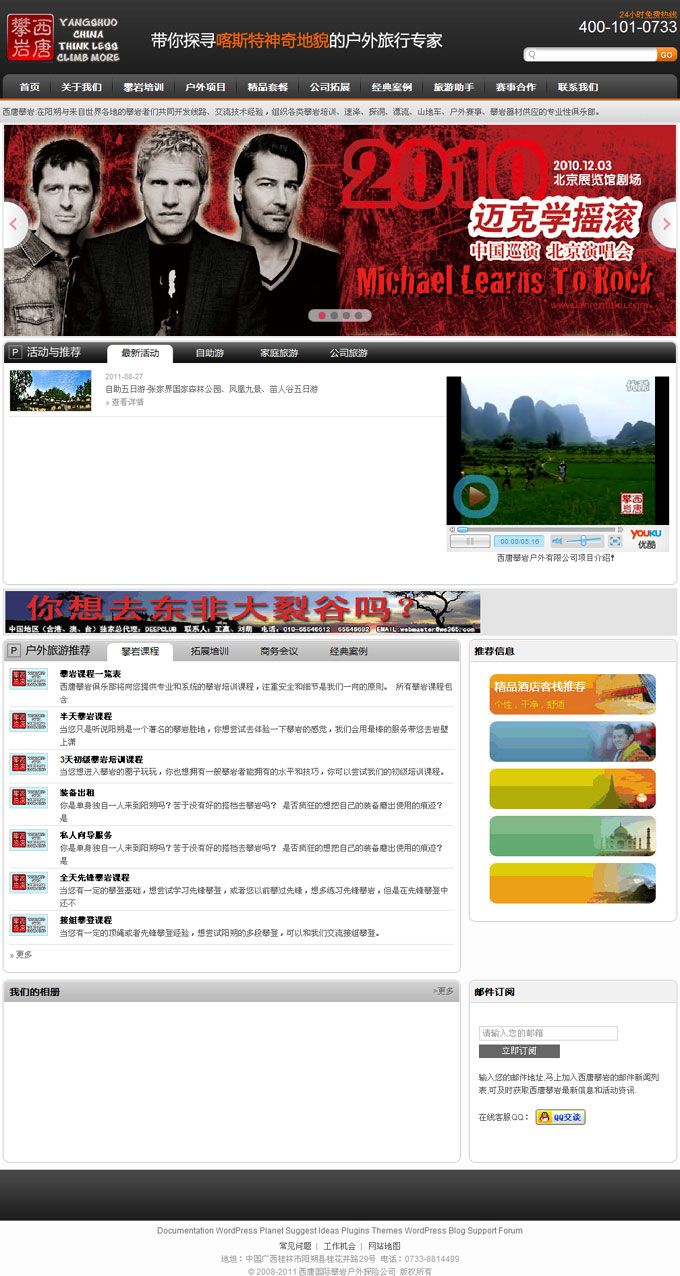Open the 接组攀登课程 title
The height and width of the screenshot is (1276, 680).
click(85, 919)
